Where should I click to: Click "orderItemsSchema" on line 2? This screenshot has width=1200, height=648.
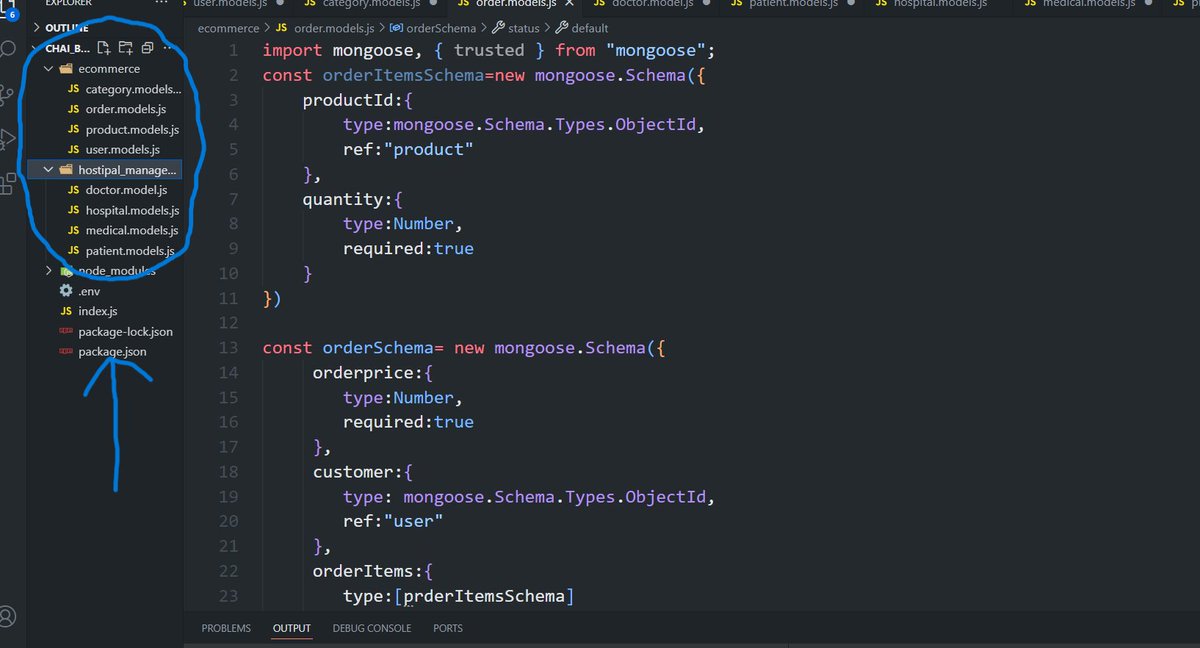(x=403, y=75)
